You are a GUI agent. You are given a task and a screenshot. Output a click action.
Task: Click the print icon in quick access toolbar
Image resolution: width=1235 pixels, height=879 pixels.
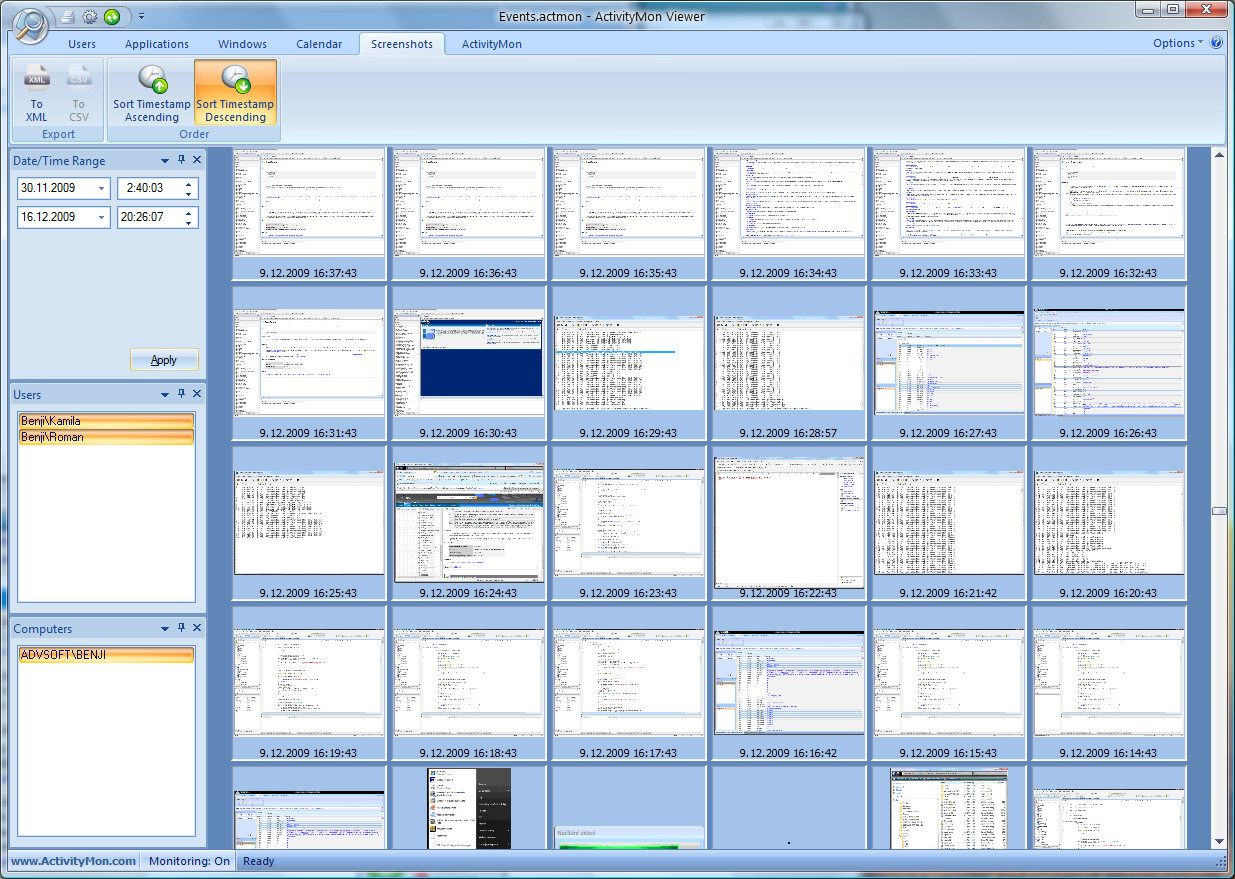tap(67, 16)
